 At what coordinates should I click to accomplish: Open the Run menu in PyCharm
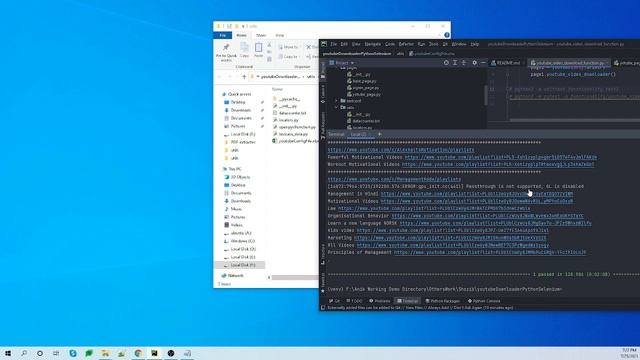point(421,44)
